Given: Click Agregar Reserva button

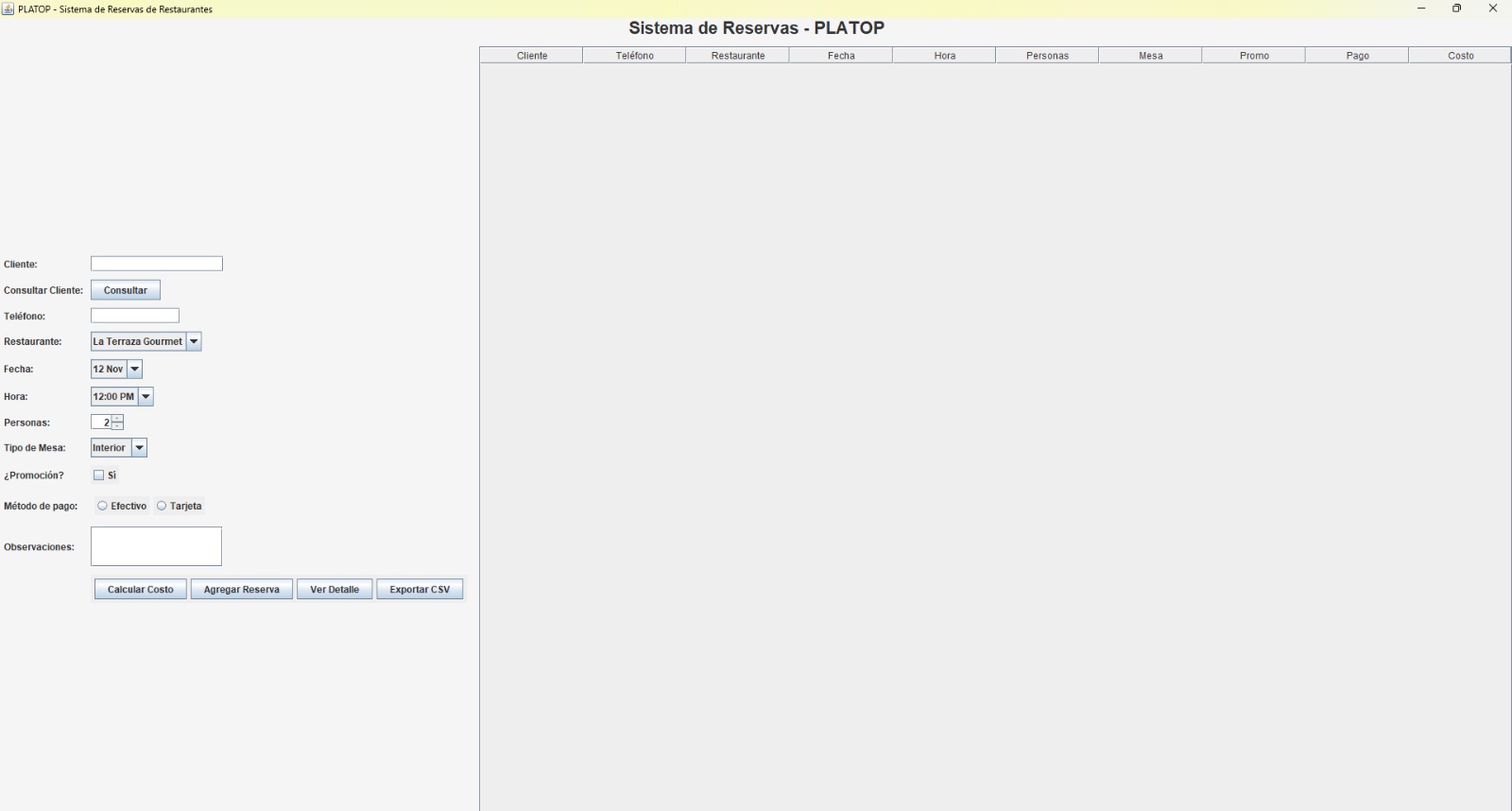Looking at the screenshot, I should [x=242, y=590].
